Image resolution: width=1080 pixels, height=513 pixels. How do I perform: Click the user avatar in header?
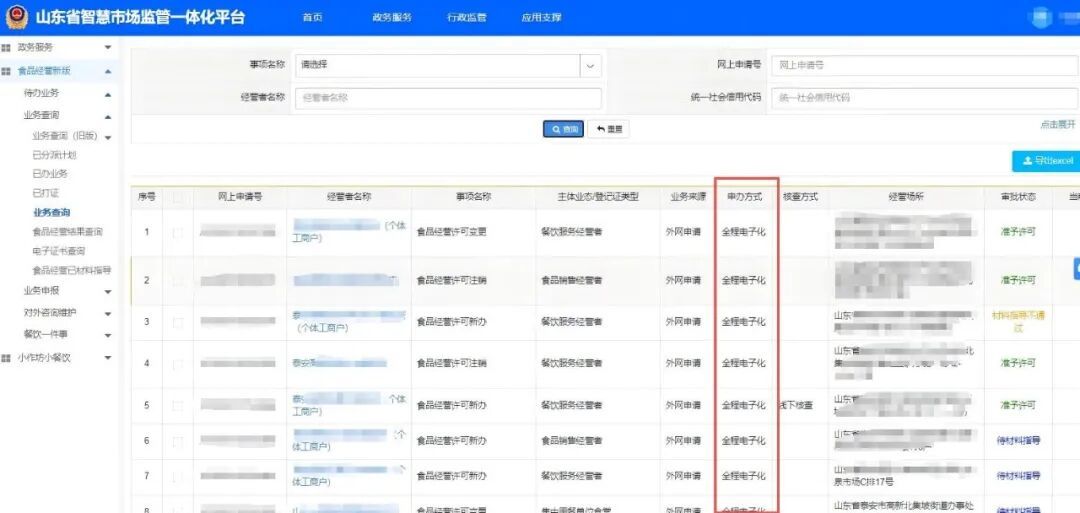click(x=1042, y=17)
